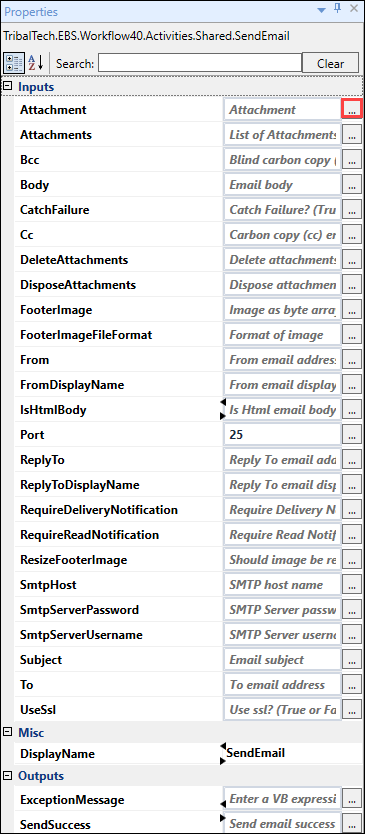Collapse the Misc category
Image resolution: width=365 pixels, height=834 pixels.
(7, 732)
